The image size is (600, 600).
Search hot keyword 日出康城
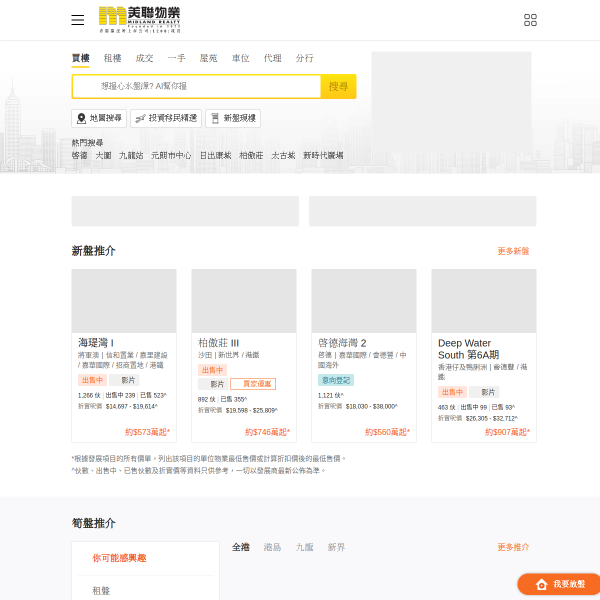tap(216, 155)
